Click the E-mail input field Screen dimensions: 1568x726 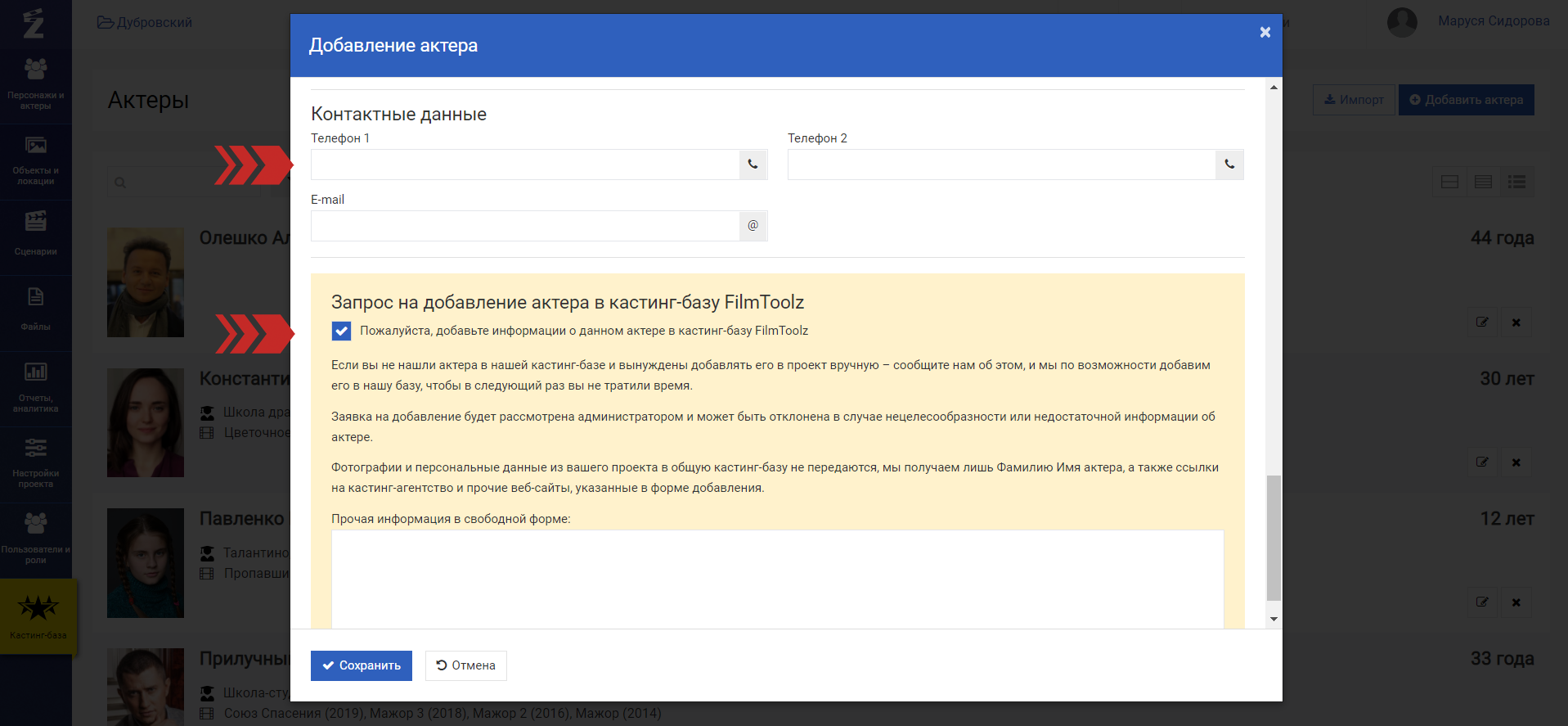tap(525, 226)
